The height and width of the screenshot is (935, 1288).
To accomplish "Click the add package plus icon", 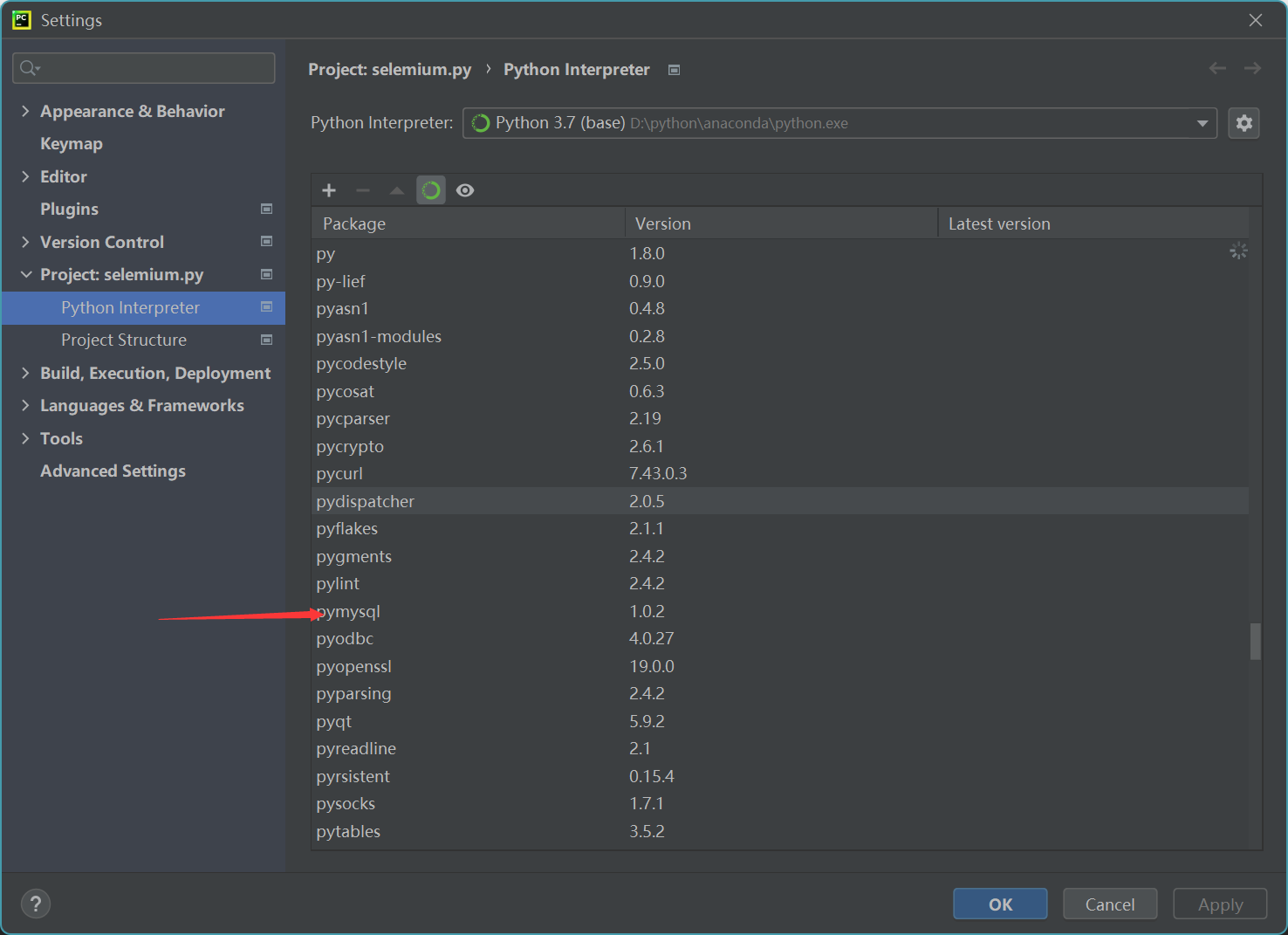I will (329, 190).
